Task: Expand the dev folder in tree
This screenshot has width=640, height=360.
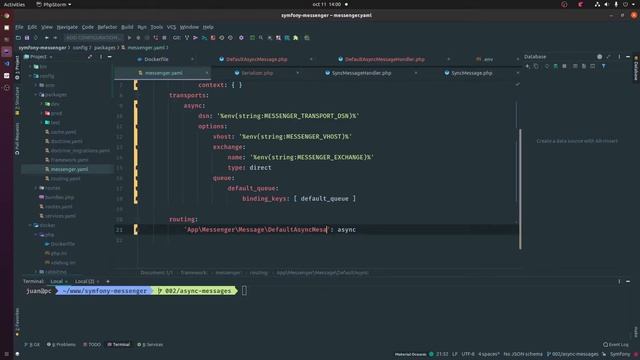Action: (x=42, y=104)
